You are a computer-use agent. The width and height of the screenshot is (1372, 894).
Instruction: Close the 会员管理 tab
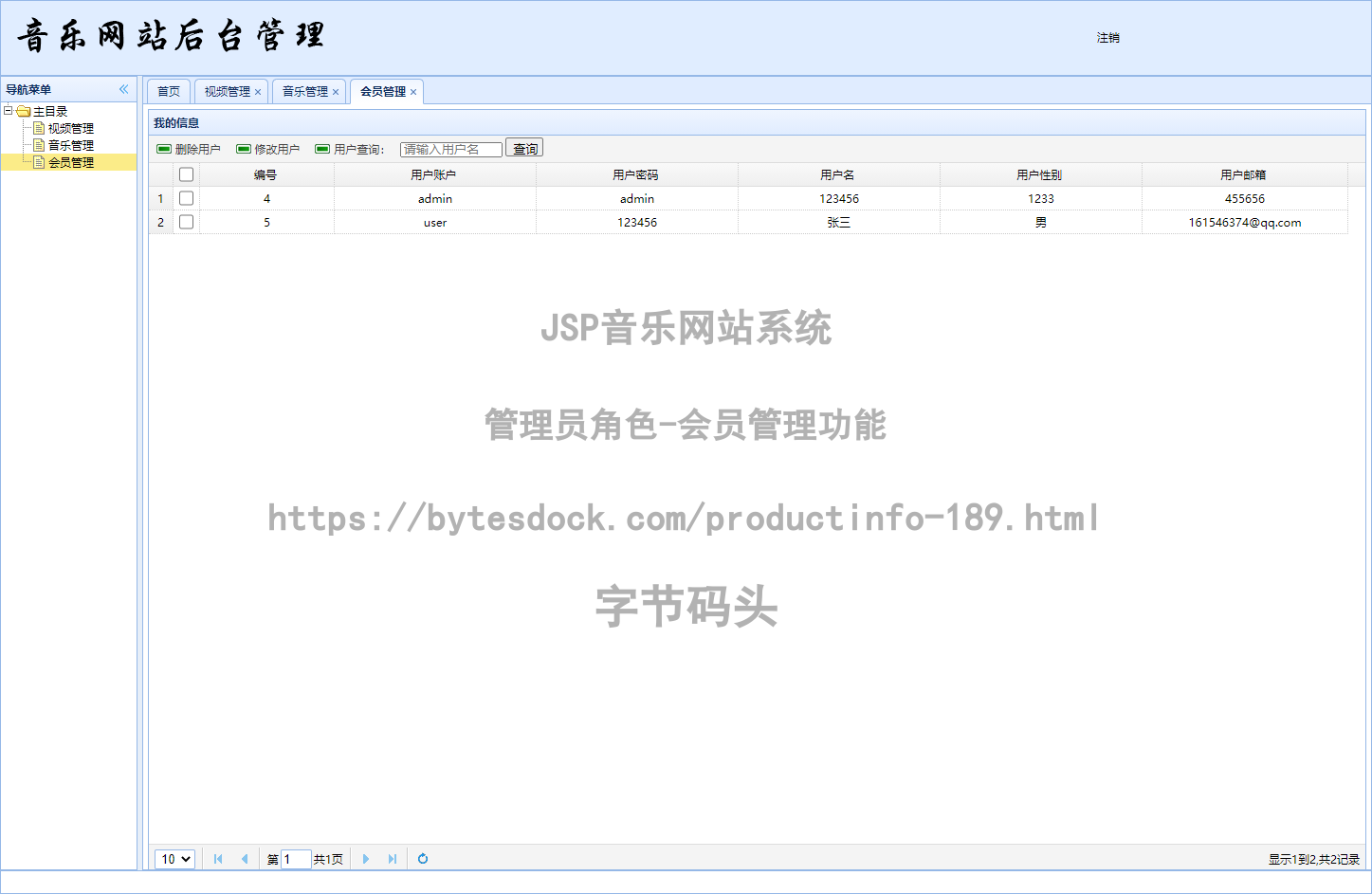coord(413,92)
